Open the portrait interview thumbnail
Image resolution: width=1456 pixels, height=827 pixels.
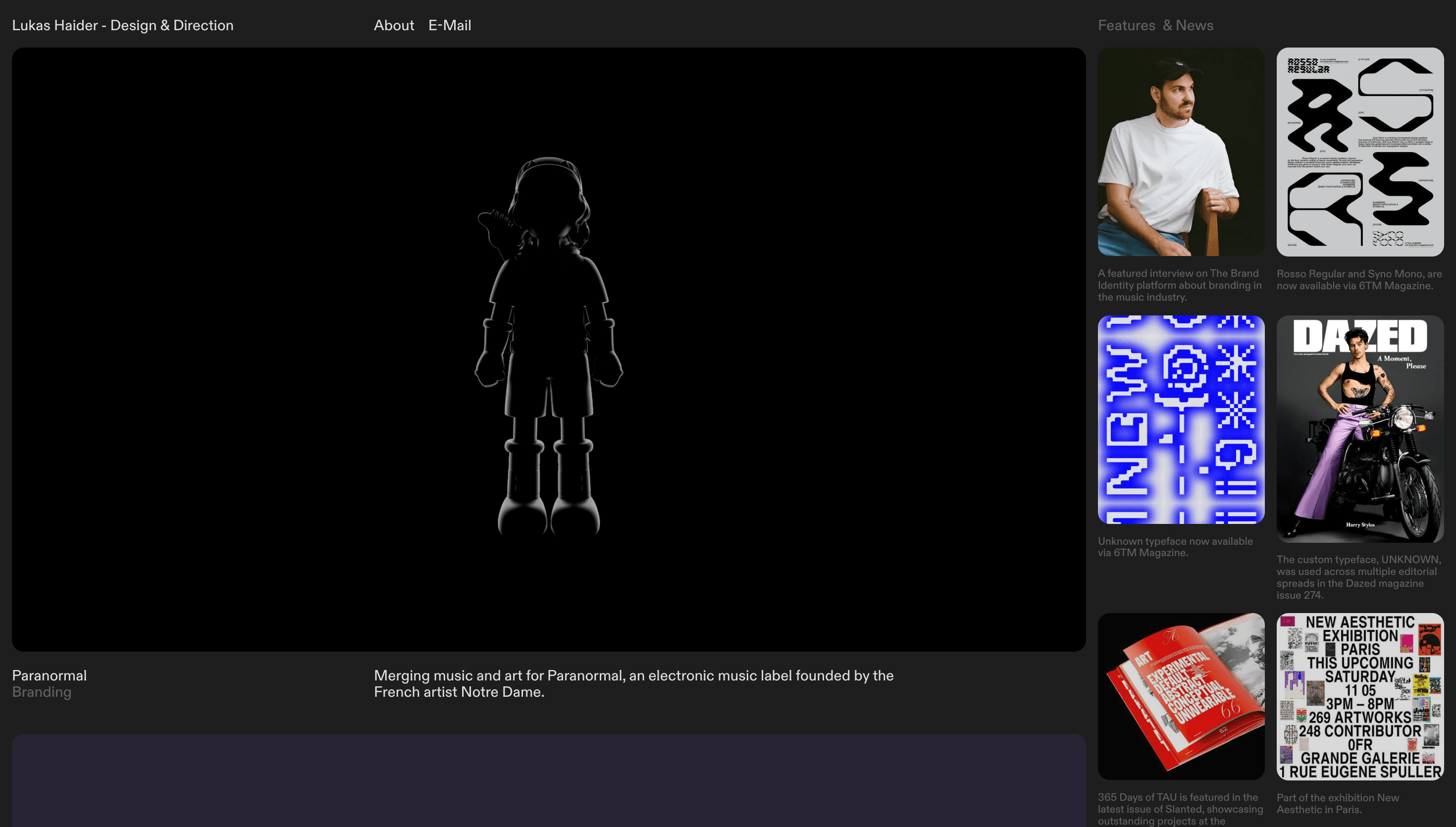point(1181,152)
